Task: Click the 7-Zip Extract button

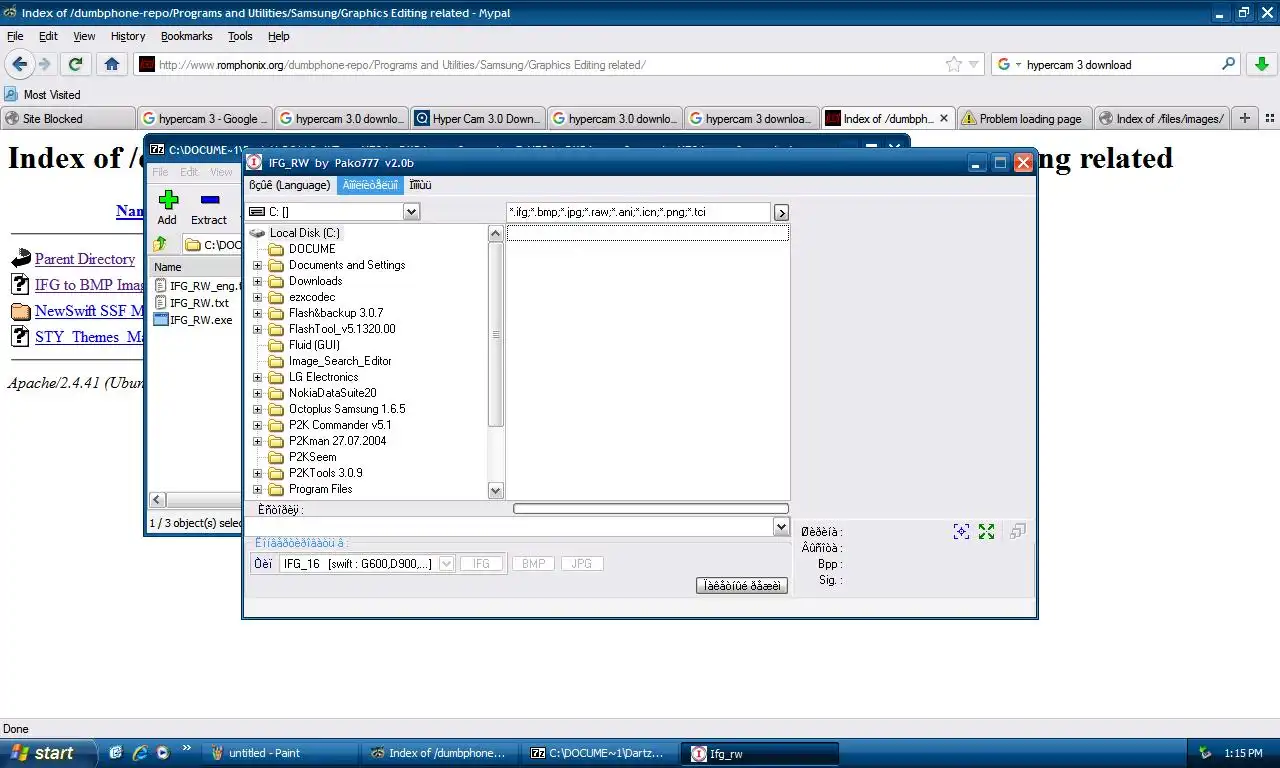Action: (x=209, y=208)
